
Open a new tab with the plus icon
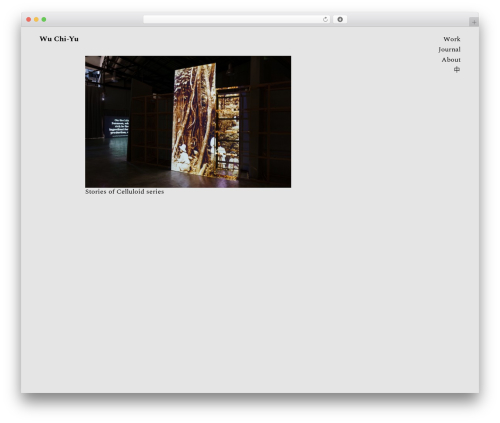point(474,22)
